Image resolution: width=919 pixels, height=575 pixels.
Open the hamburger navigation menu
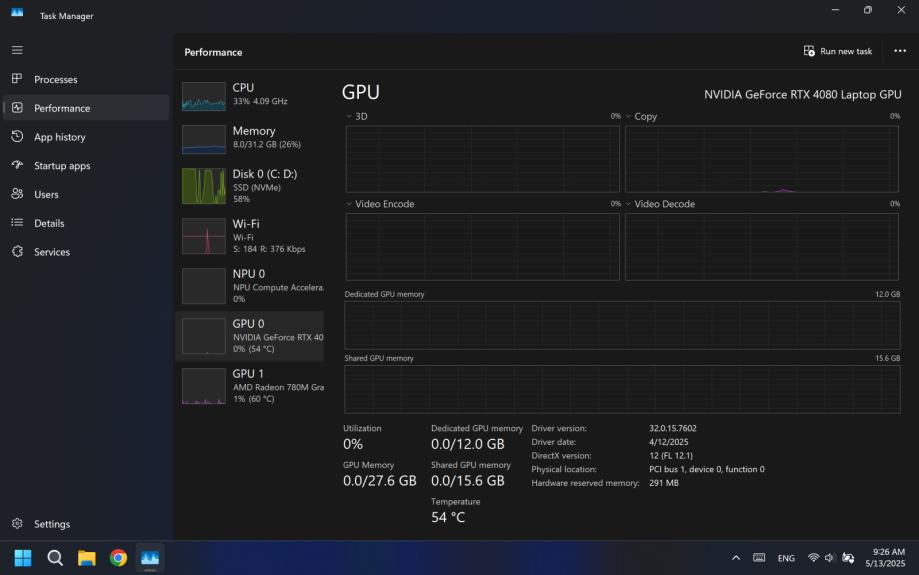(17, 50)
